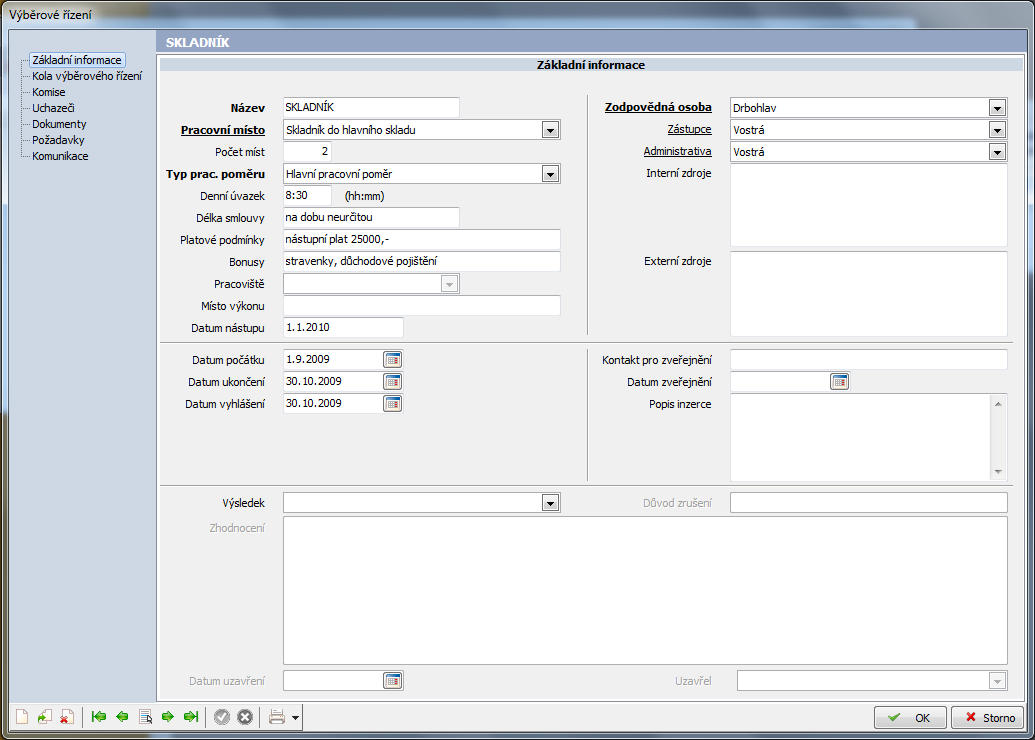The width and height of the screenshot is (1035, 740).
Task: Click the Datum ukončení date field
Action: coord(333,382)
